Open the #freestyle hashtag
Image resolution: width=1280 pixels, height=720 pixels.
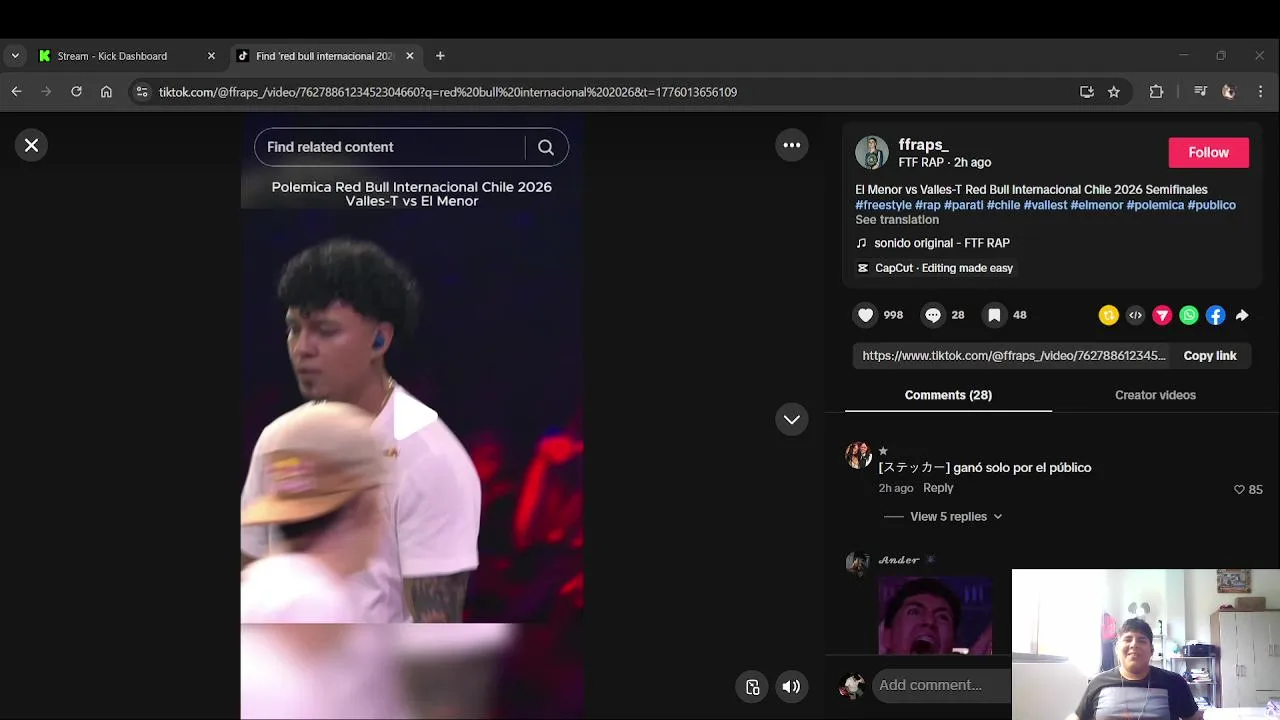tap(883, 205)
